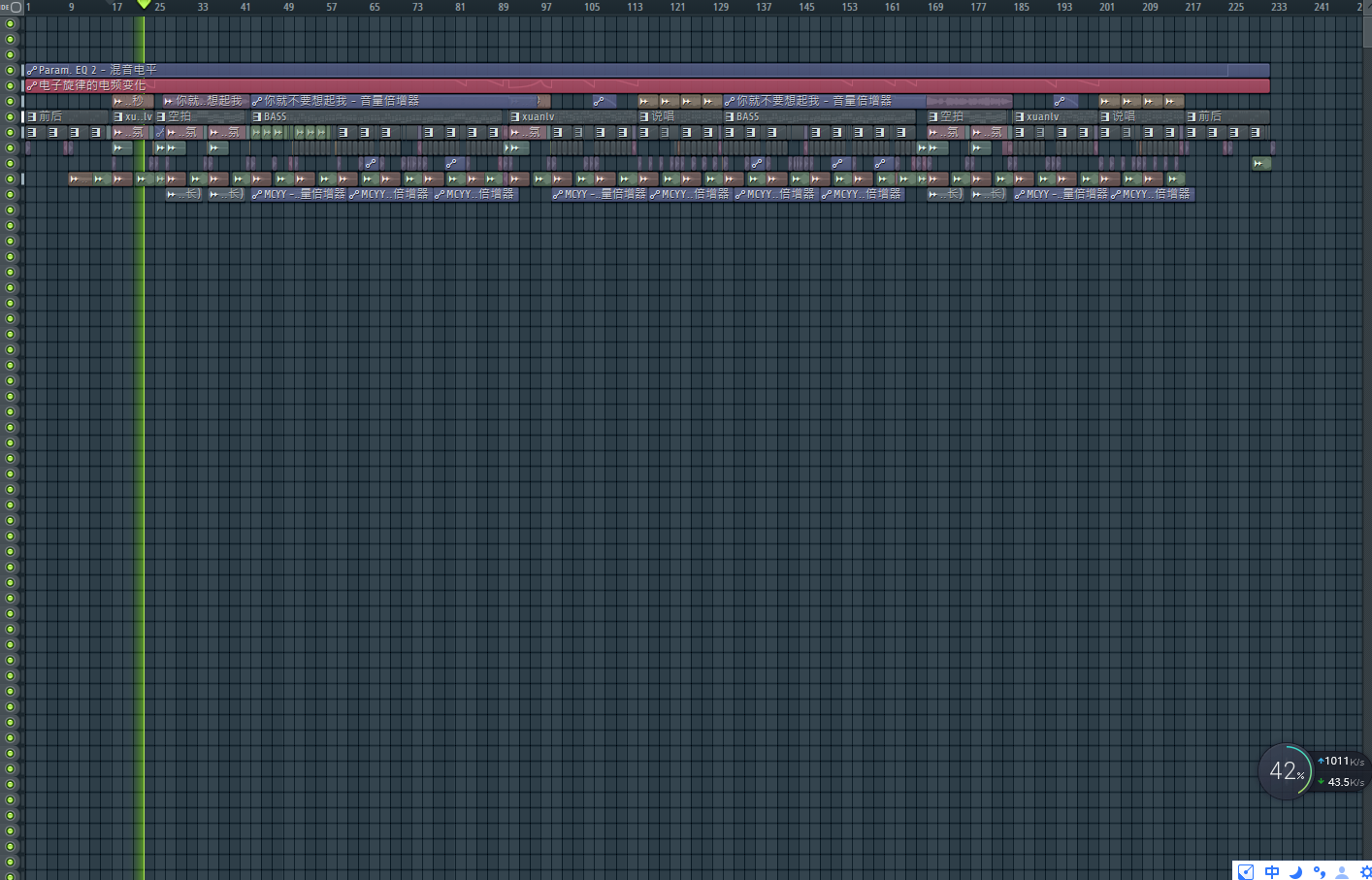
Task: Click bar 97 on the timeline ruler
Action: point(546,7)
